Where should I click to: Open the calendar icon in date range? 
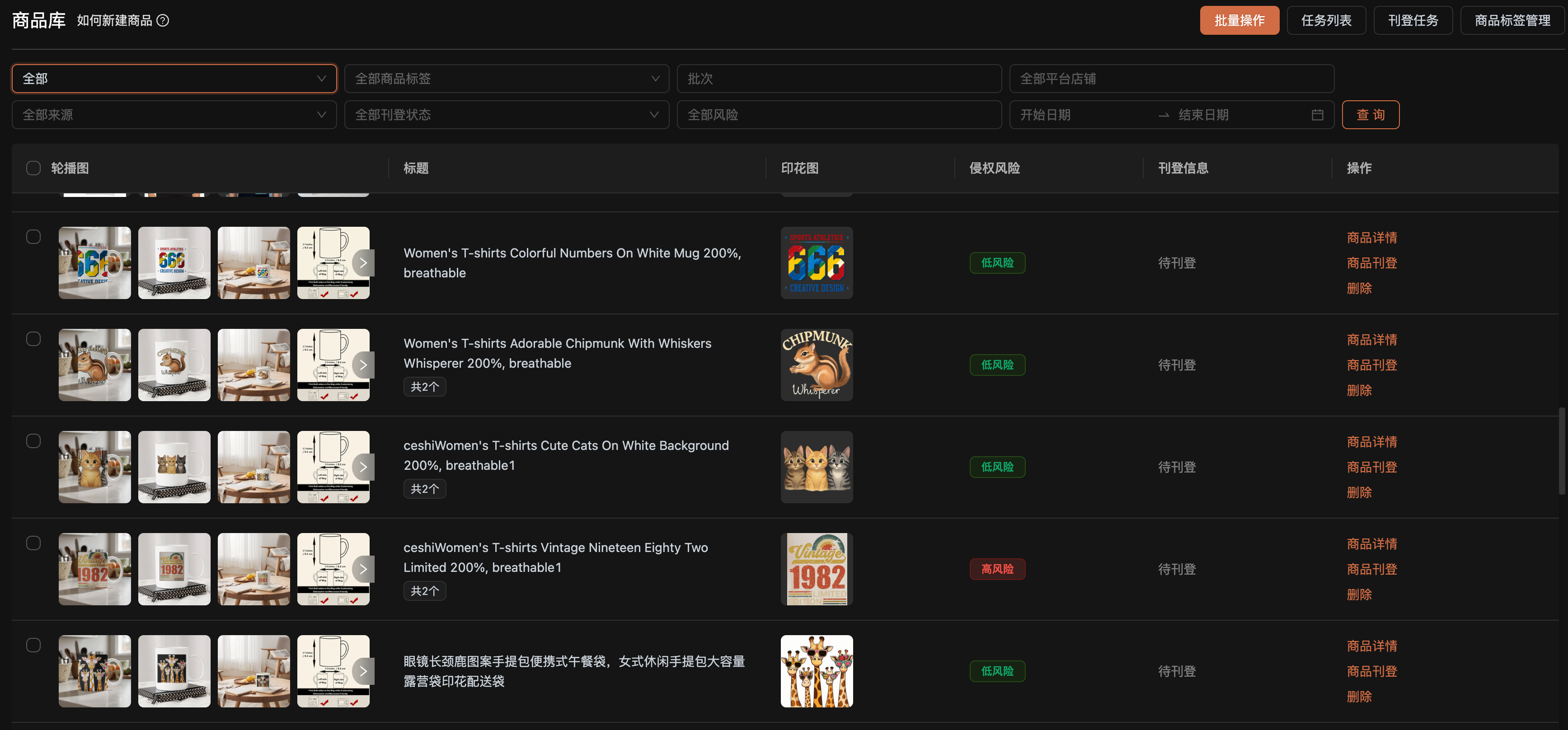1317,115
